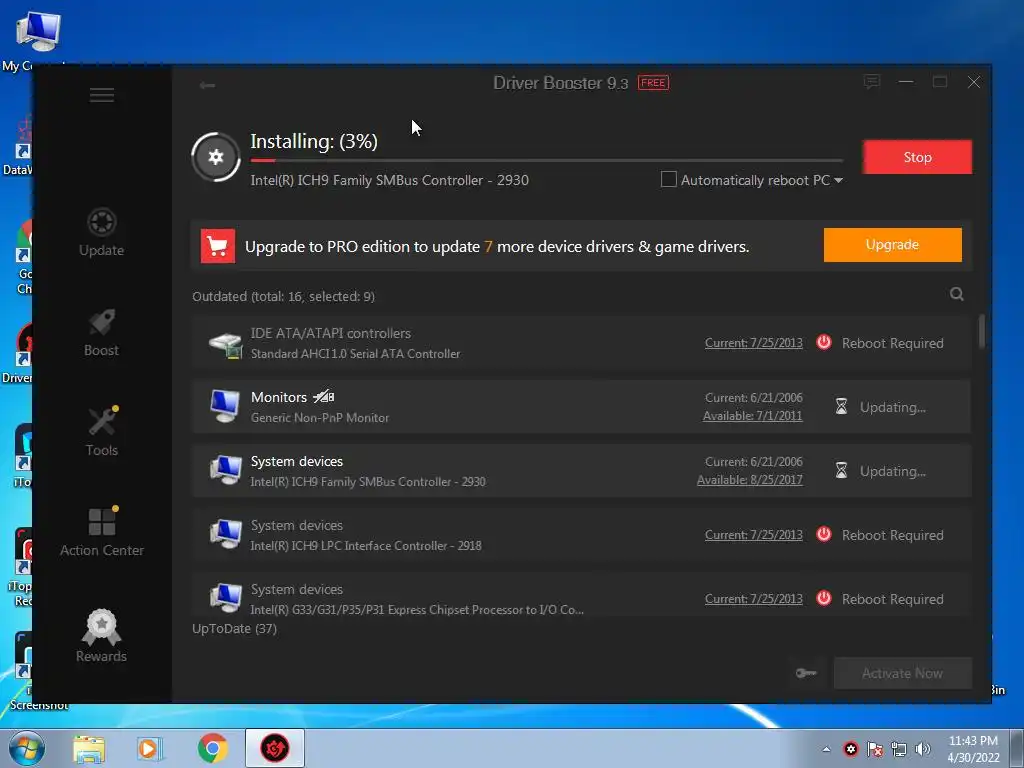
Task: Click the Activate Now button
Action: (903, 673)
